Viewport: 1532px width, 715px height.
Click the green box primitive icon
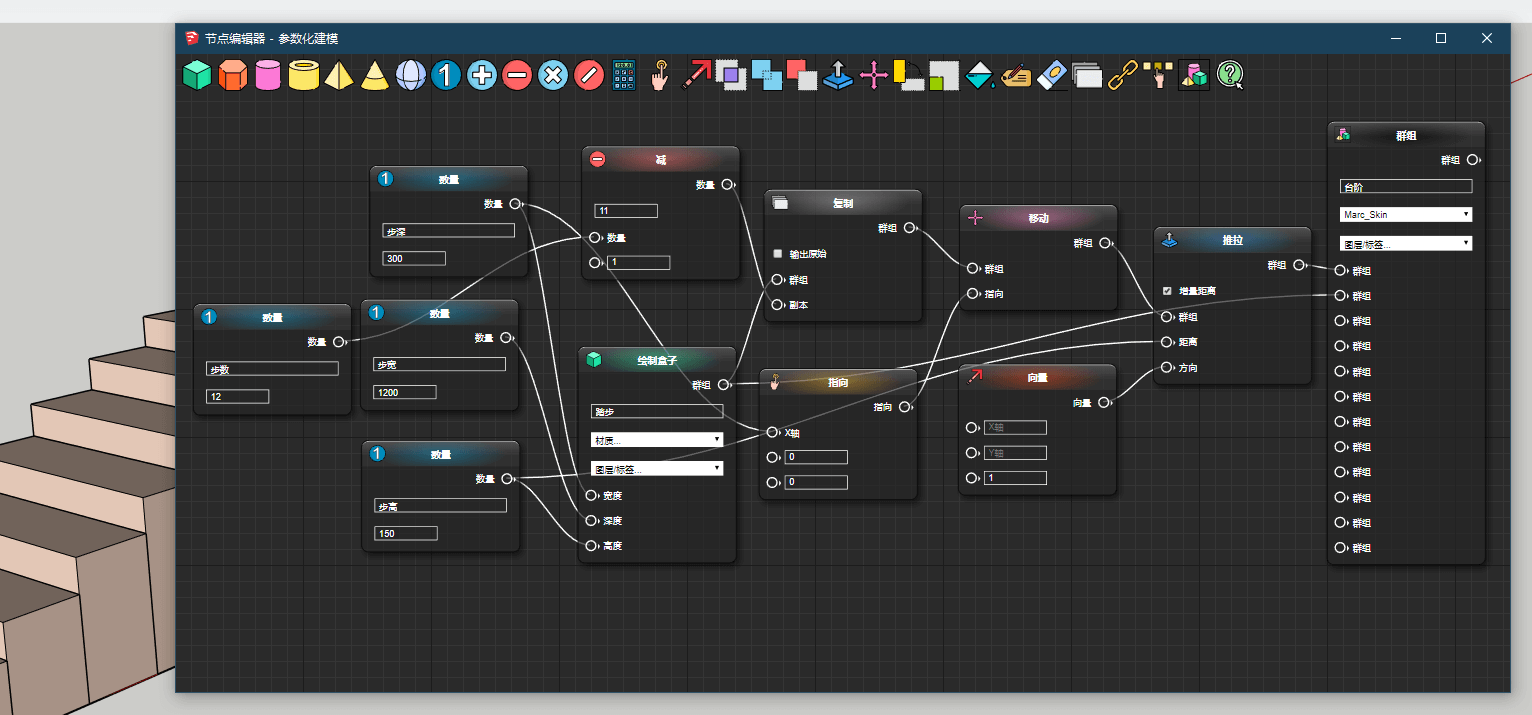(197, 75)
